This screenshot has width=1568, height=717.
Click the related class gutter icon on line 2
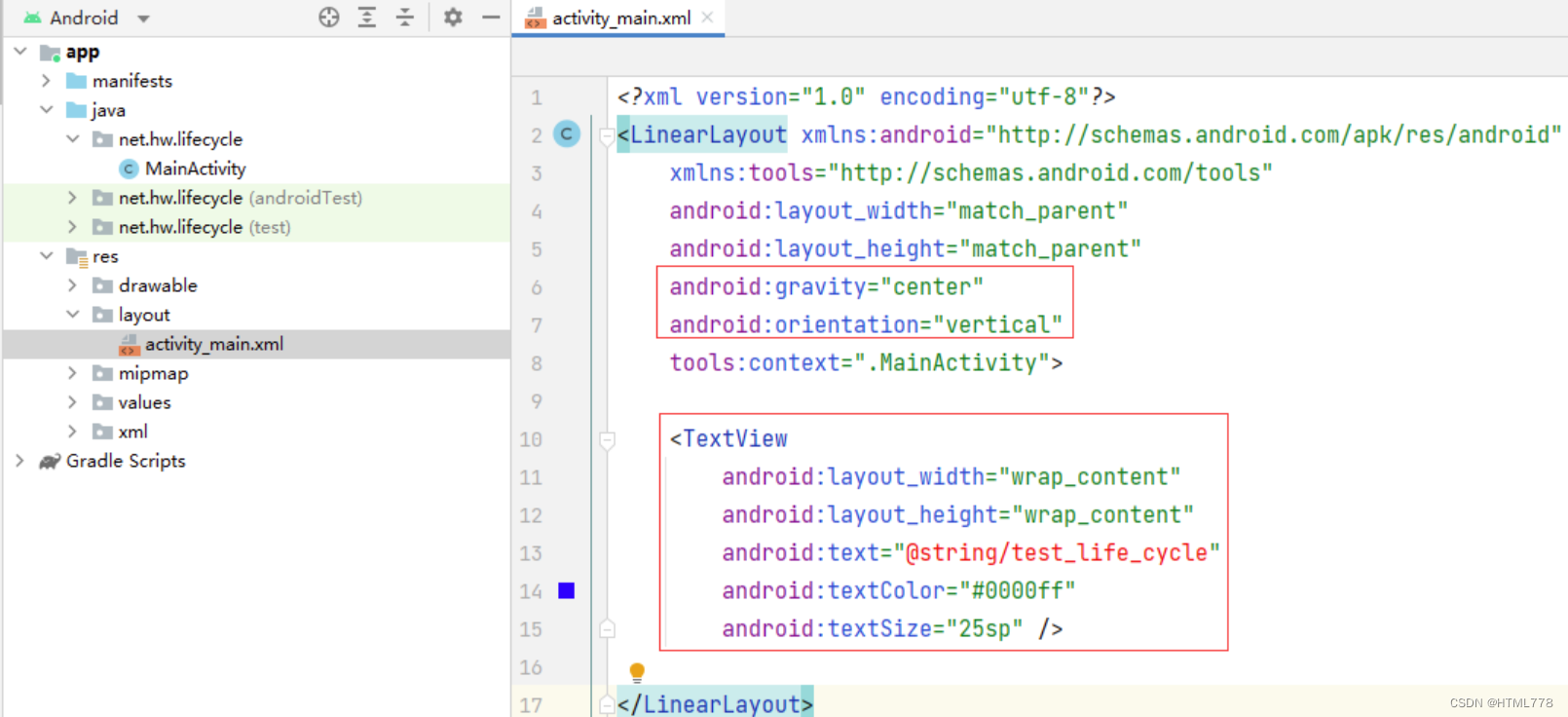click(x=567, y=133)
